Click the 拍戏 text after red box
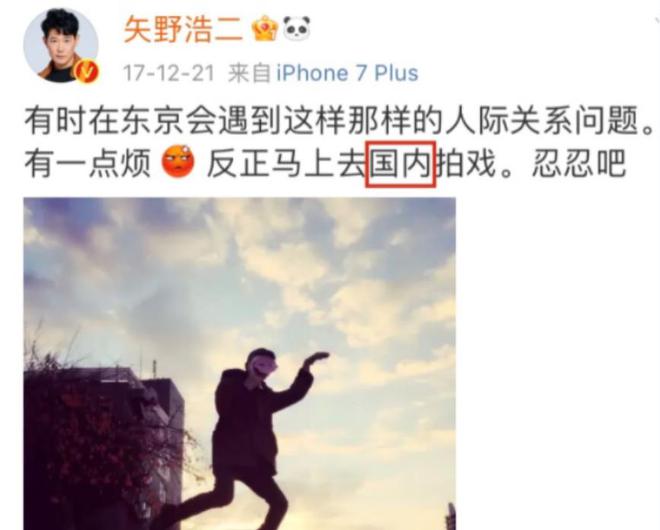Screen dimensions: 660x530 pyautogui.click(x=466, y=163)
